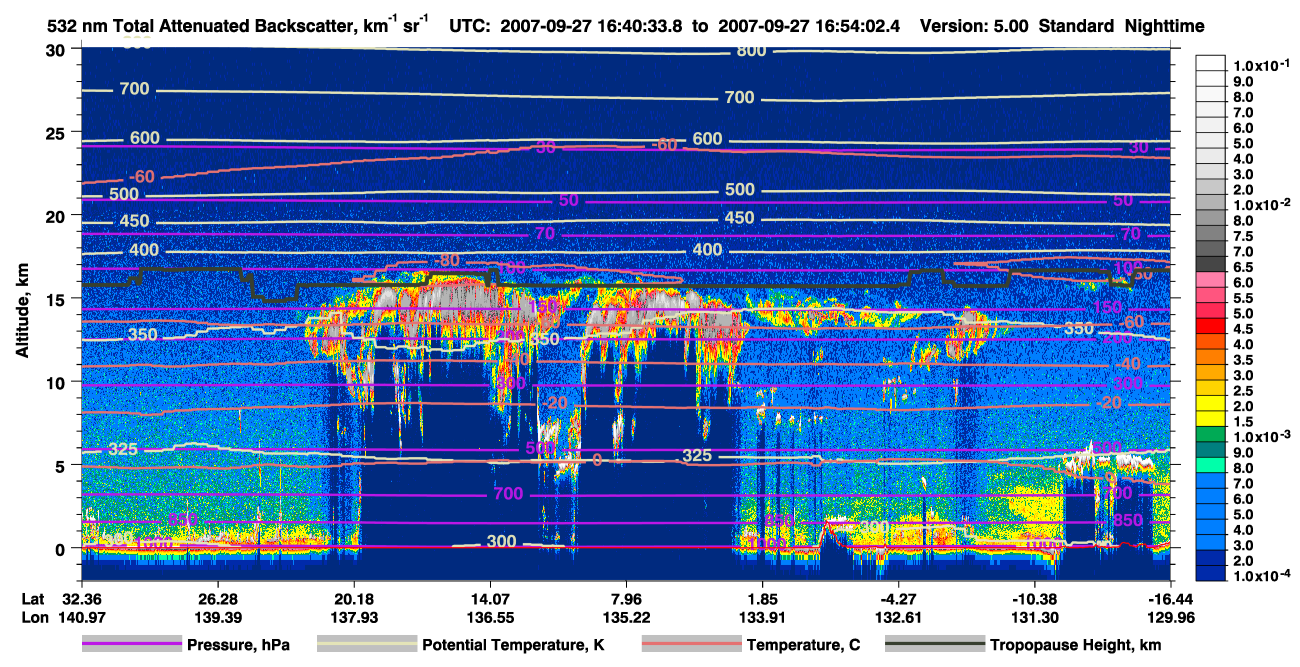This screenshot has width=1300, height=667.
Task: Click the colorbar label '1.0x10-1'
Action: [x=1263, y=65]
